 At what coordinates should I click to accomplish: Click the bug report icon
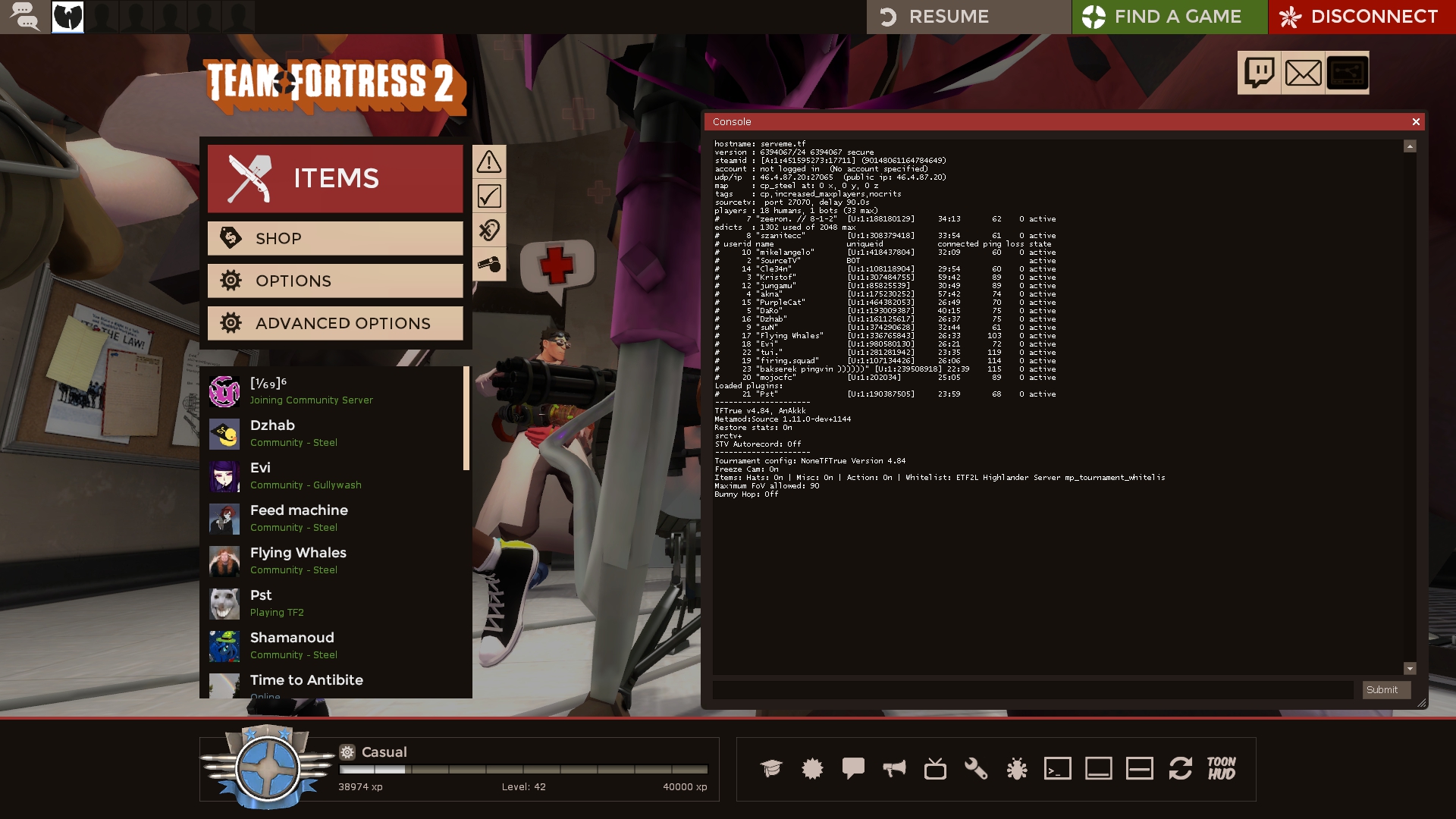[x=1016, y=769]
